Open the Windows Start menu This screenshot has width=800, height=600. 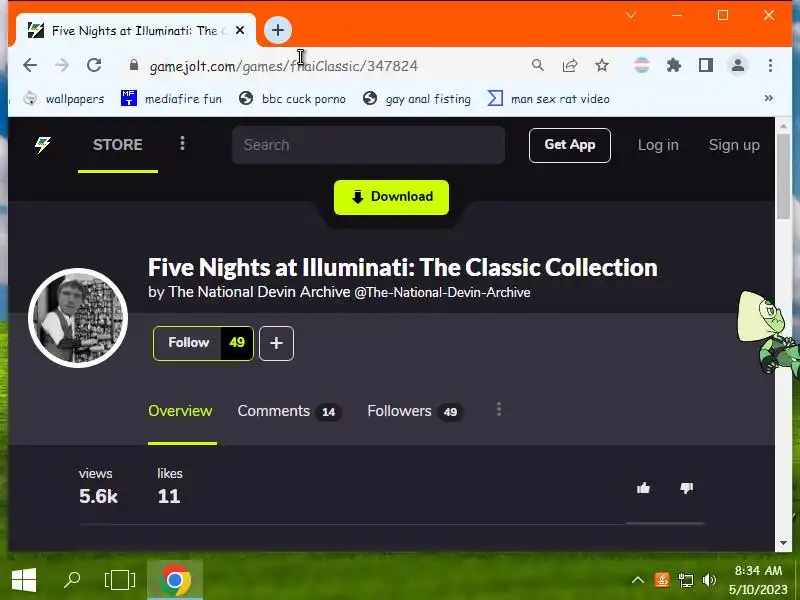point(23,580)
